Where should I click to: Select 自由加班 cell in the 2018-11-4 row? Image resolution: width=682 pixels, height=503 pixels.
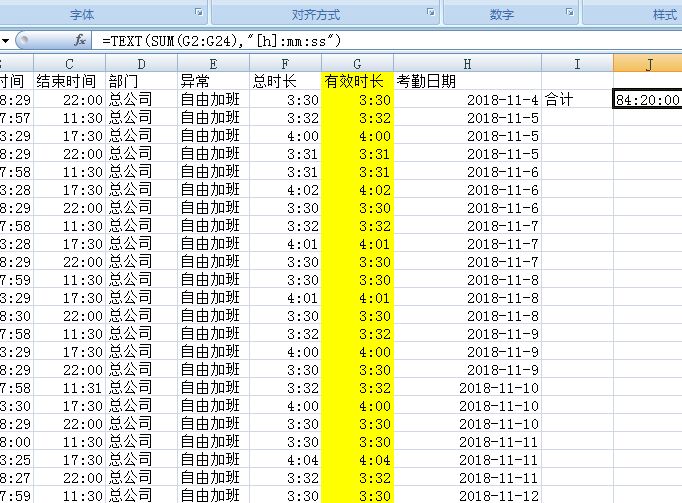point(213,100)
